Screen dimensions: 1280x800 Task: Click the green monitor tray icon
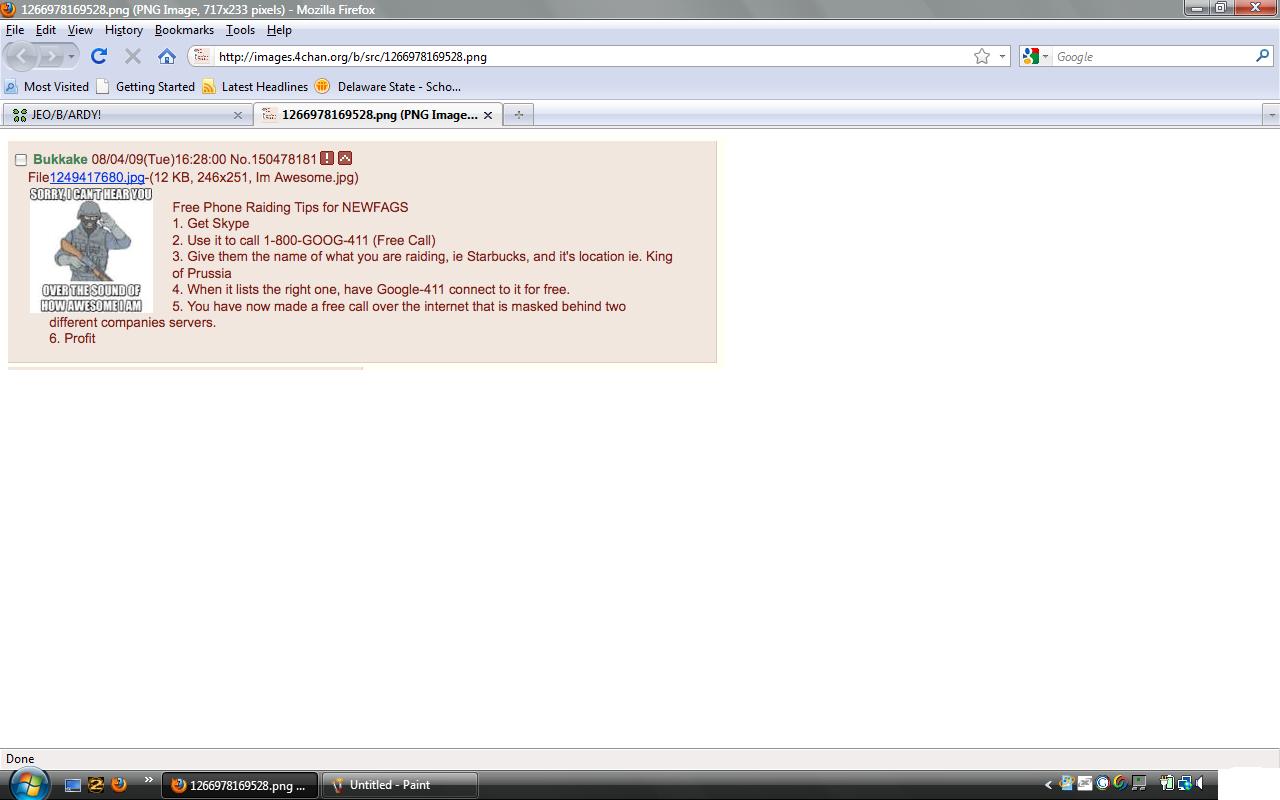[1139, 783]
